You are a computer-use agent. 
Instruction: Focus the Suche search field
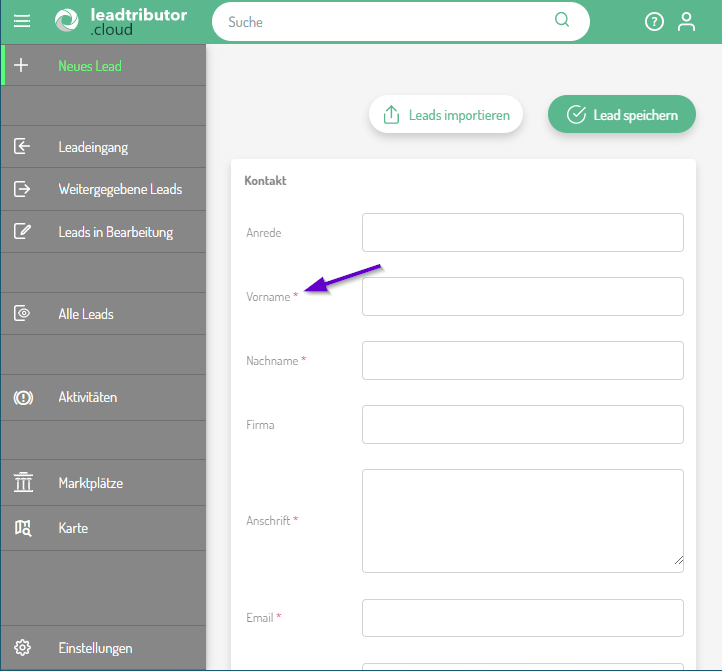tap(390, 21)
